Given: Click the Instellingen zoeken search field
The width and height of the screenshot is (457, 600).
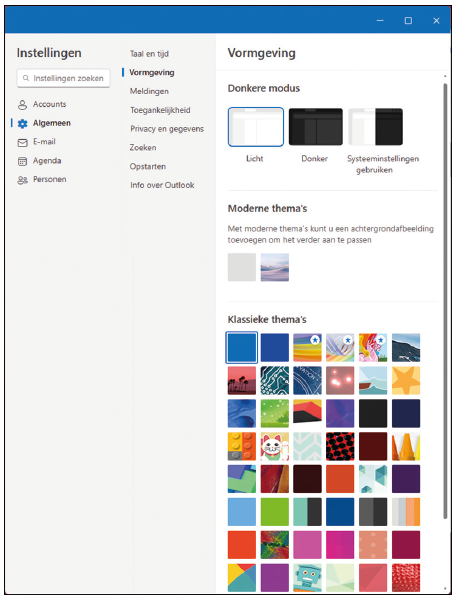Looking at the screenshot, I should pyautogui.click(x=64, y=78).
